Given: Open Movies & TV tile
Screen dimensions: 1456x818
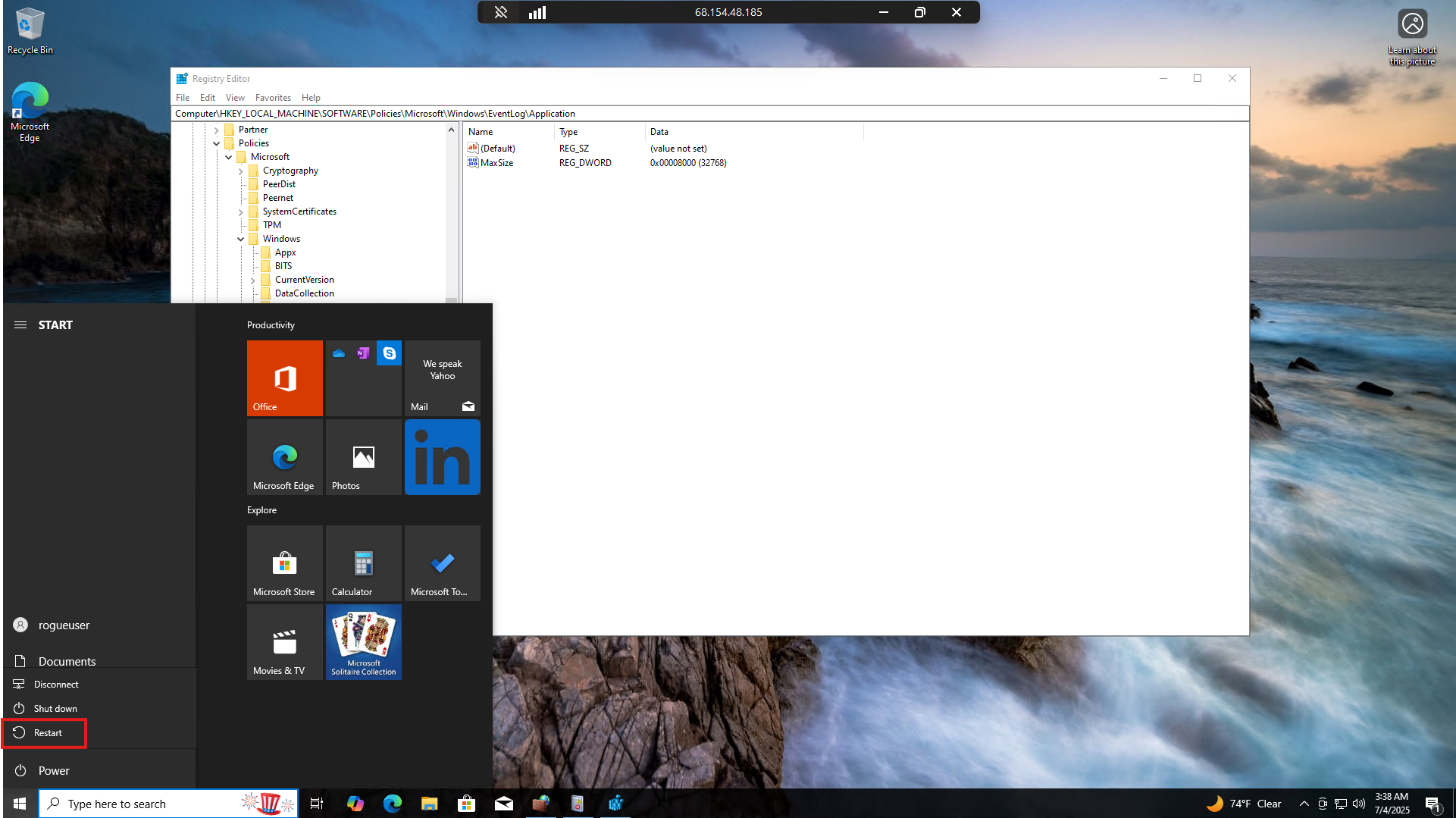Looking at the screenshot, I should (x=284, y=642).
